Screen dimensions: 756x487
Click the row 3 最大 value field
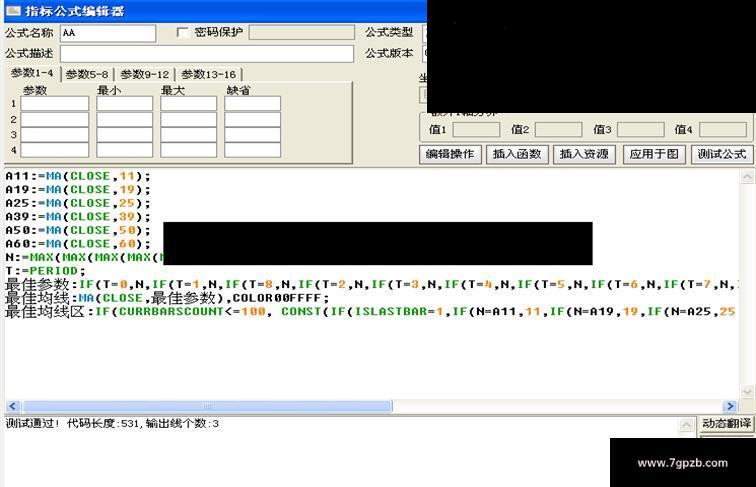(x=189, y=135)
